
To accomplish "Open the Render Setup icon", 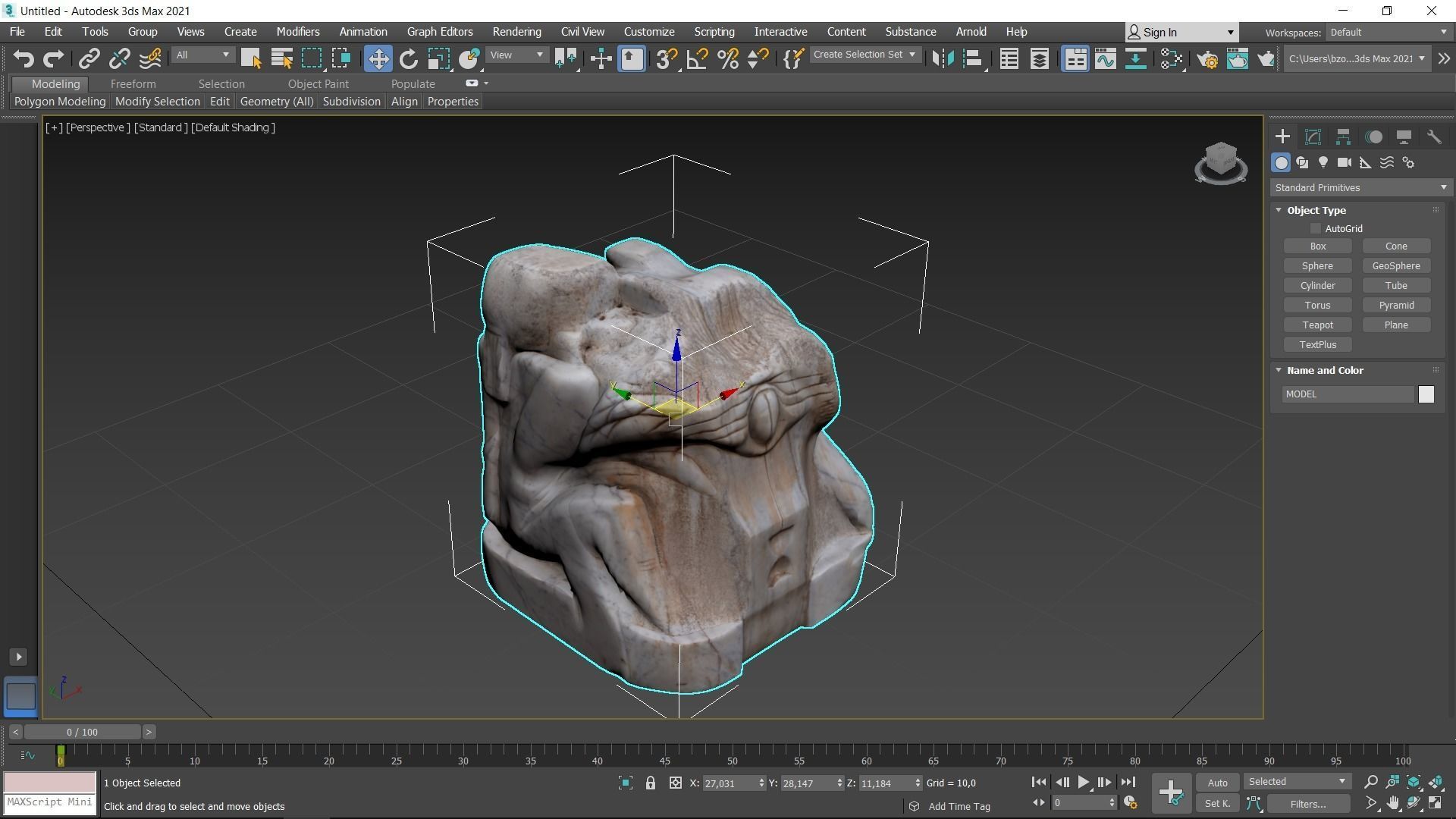I will click(x=1207, y=58).
